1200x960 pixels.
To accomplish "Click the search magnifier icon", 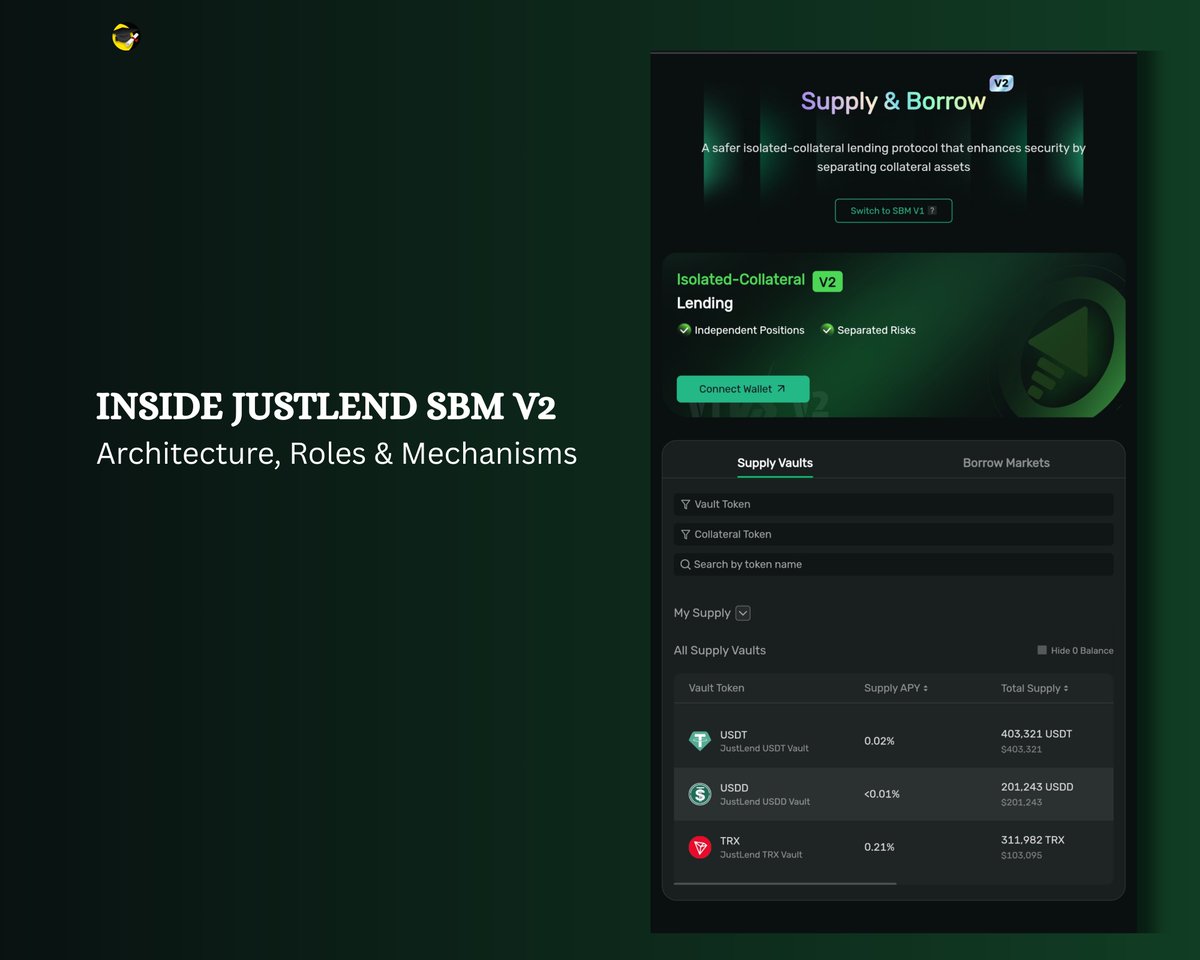I will pos(685,565).
